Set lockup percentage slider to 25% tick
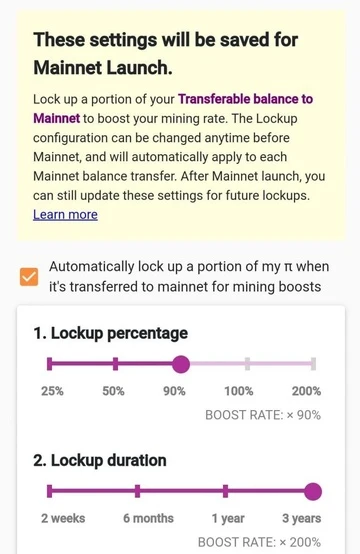Image resolution: width=360 pixels, height=554 pixels. point(49,364)
